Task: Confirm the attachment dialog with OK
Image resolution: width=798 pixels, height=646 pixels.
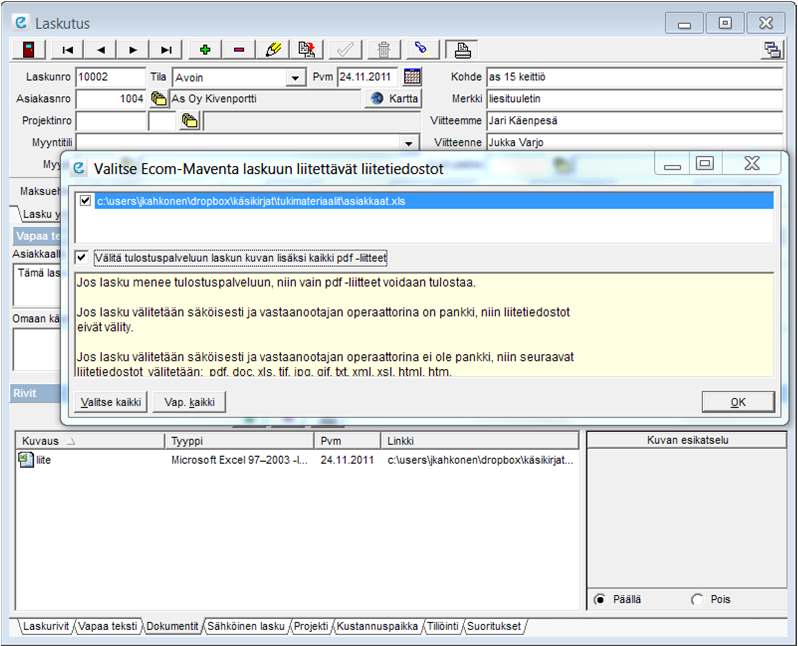Action: coord(738,402)
